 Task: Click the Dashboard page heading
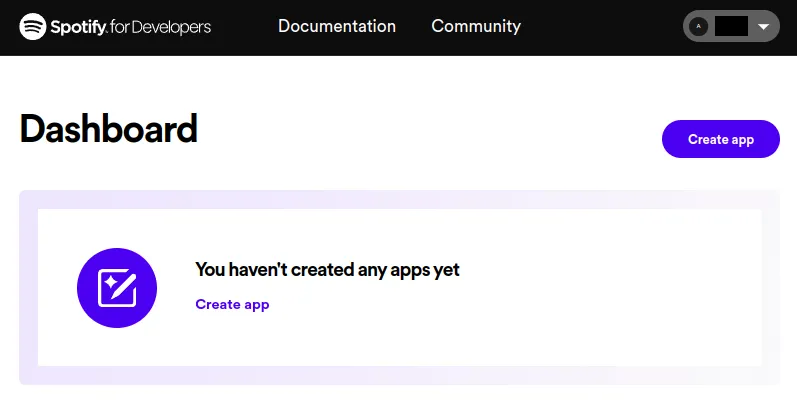[108, 130]
